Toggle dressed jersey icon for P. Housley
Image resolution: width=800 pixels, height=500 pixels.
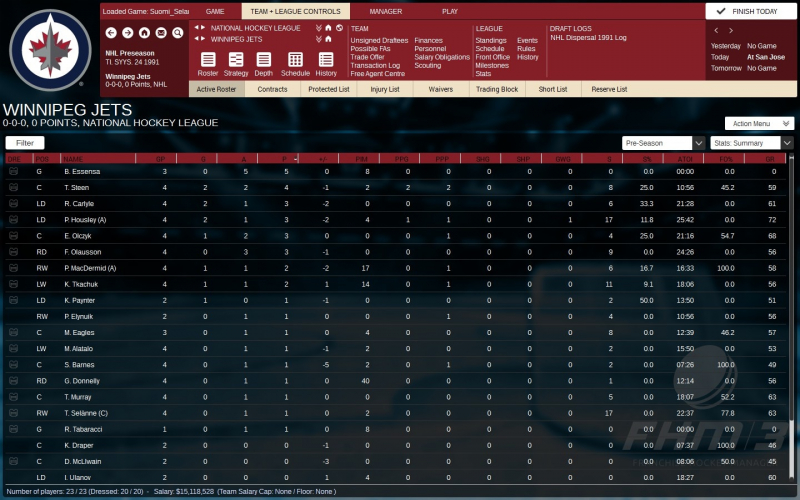[14, 219]
